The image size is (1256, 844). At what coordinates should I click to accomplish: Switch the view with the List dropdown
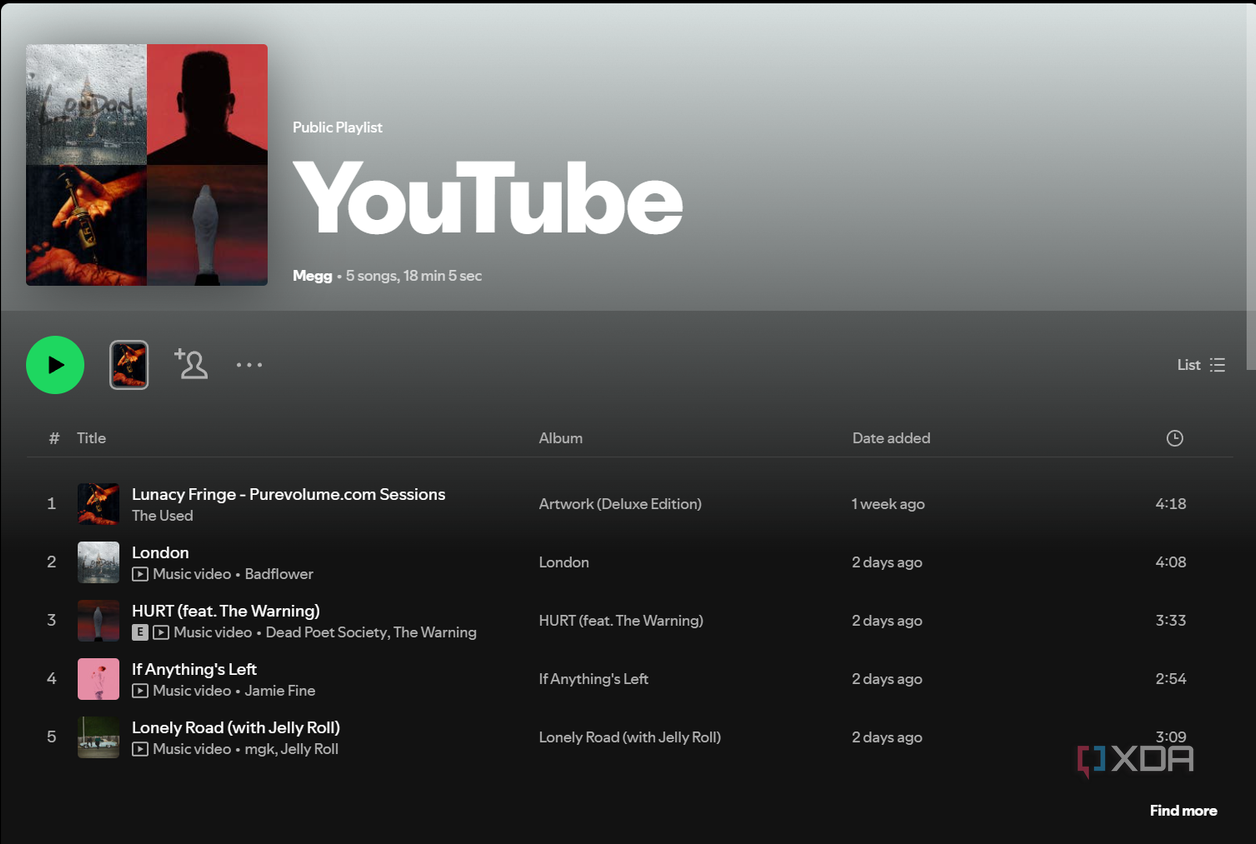1201,365
